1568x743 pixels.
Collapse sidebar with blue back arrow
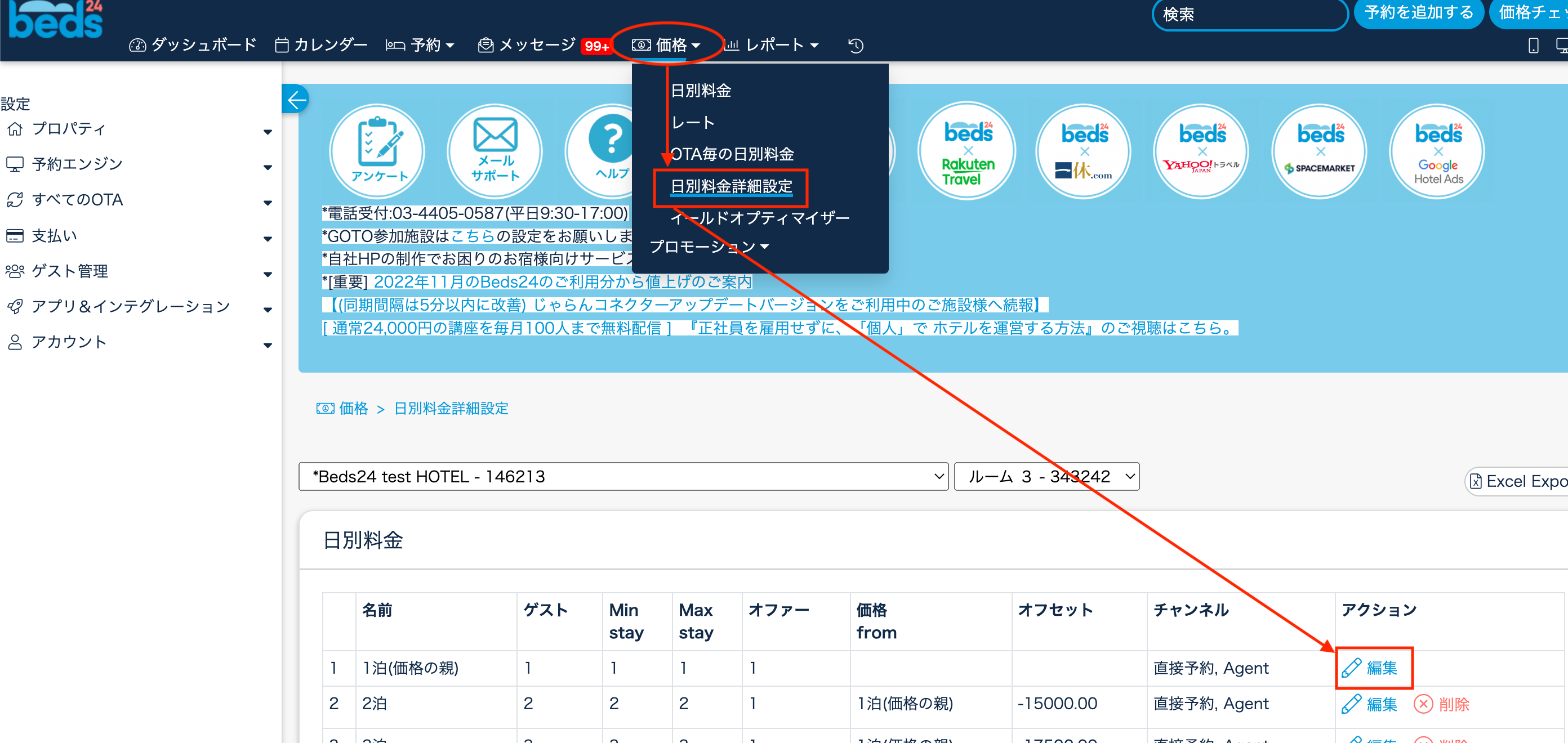click(x=296, y=99)
